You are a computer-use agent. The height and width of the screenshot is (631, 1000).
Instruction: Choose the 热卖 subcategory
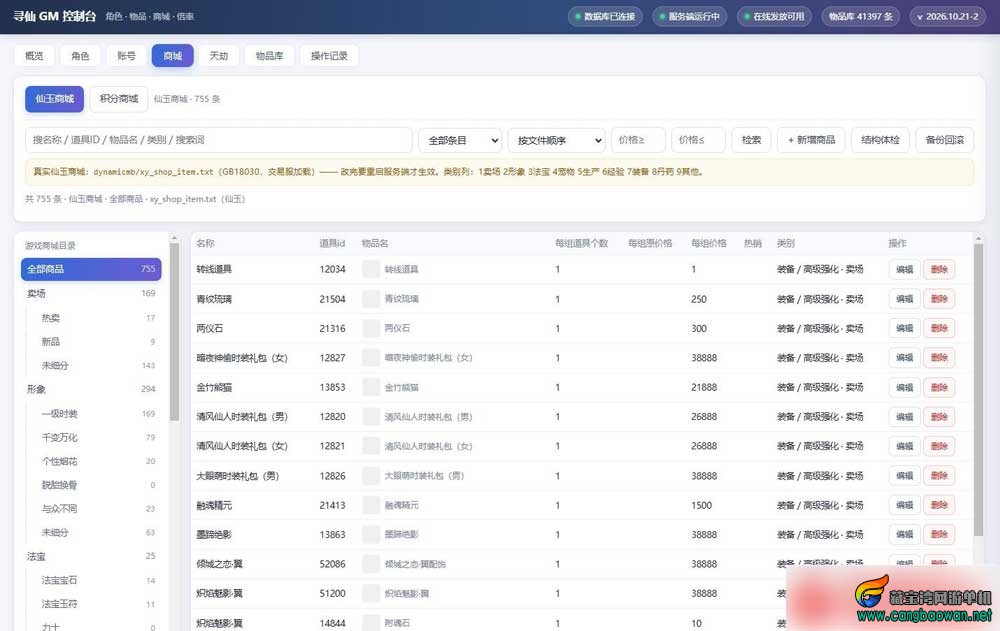pyautogui.click(x=98, y=318)
